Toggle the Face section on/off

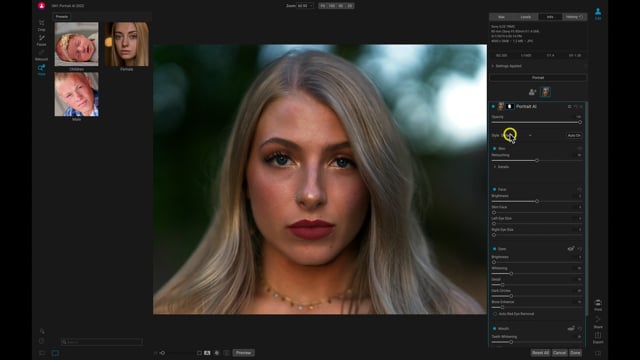pos(494,189)
